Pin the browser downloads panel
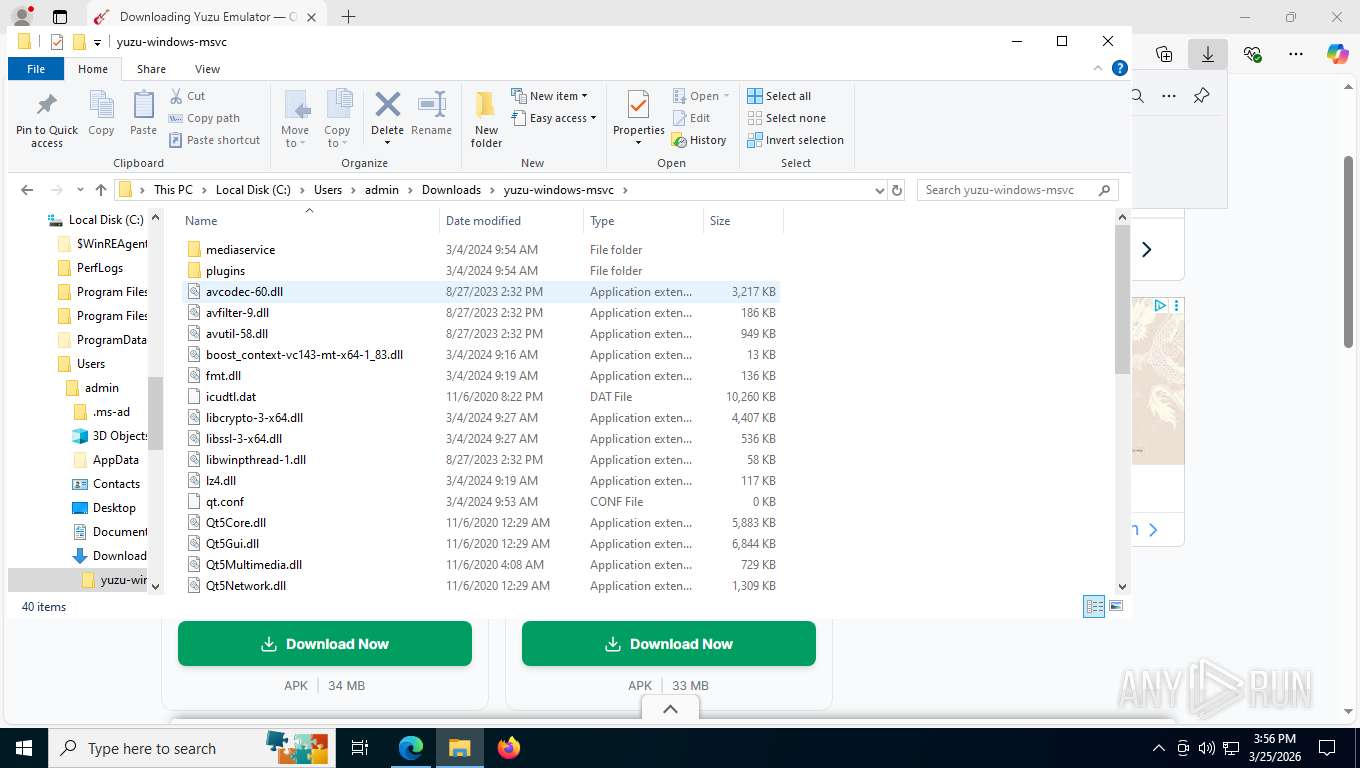The image size is (1360, 768). click(1202, 96)
